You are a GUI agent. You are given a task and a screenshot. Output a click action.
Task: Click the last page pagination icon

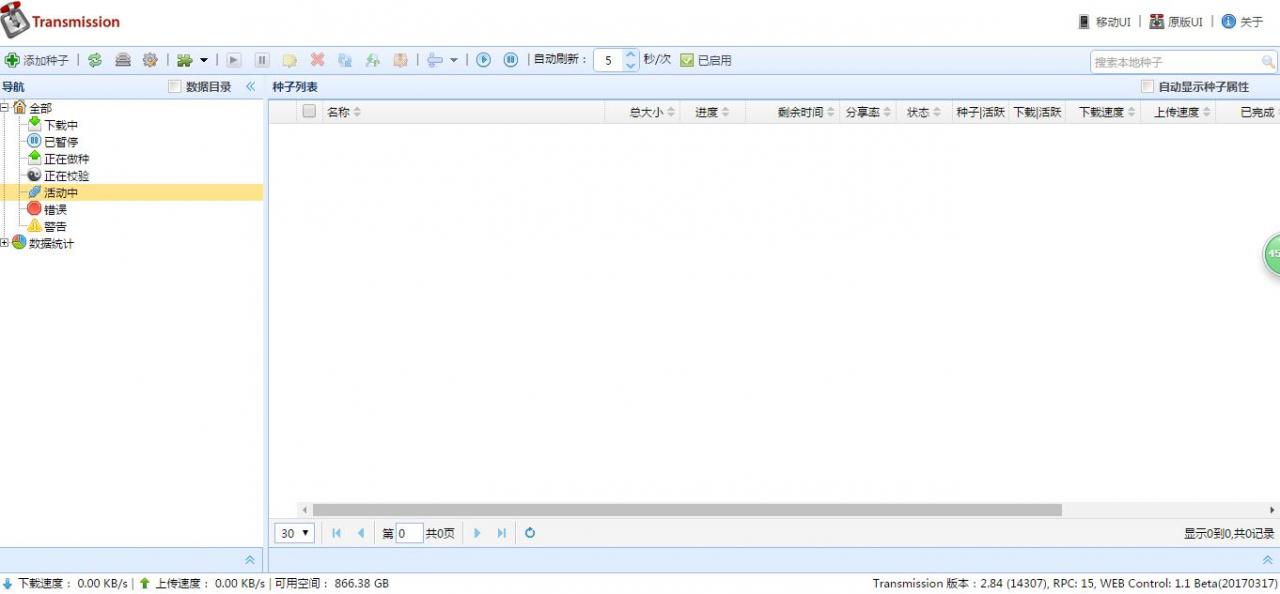pyautogui.click(x=502, y=533)
